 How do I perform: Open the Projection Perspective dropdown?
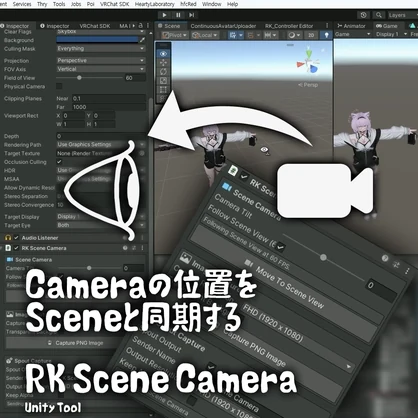point(101,61)
